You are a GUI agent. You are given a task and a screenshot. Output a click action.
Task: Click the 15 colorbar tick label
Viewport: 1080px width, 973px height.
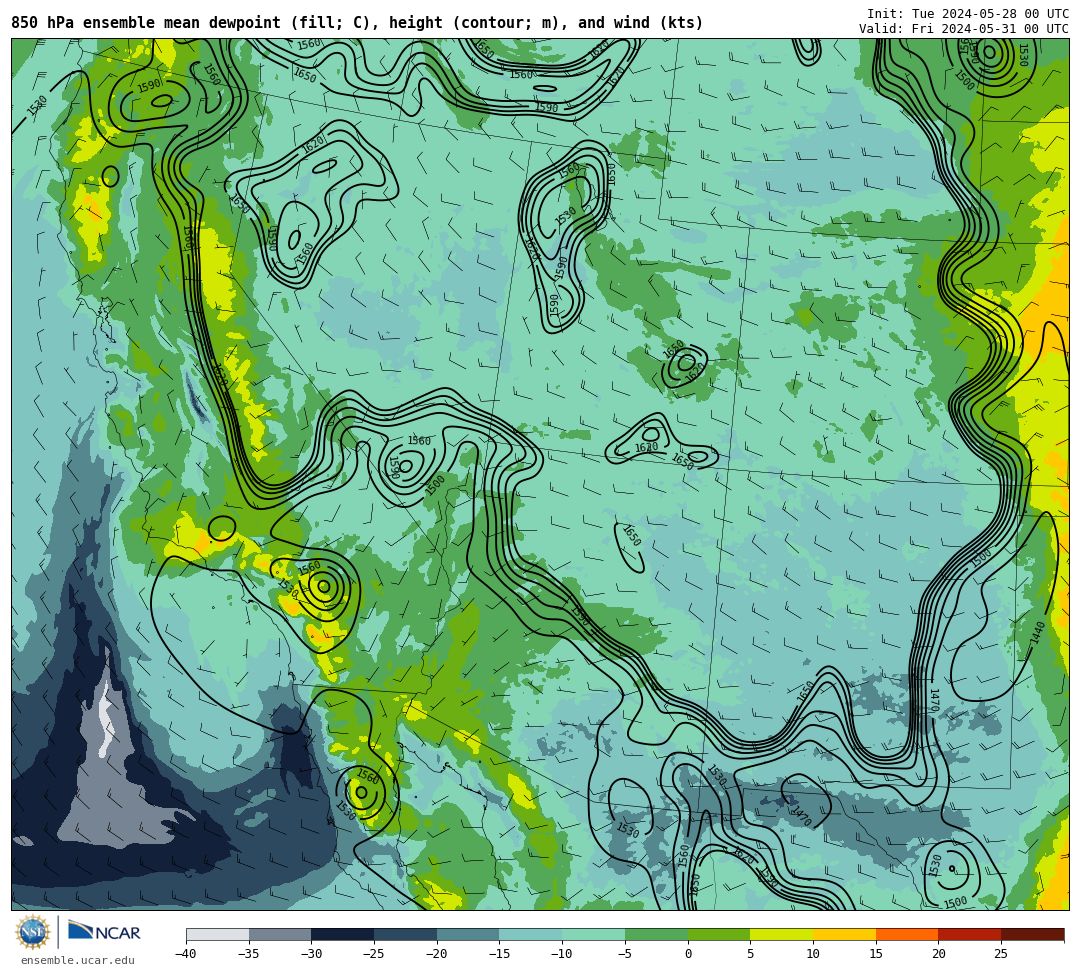tap(876, 954)
